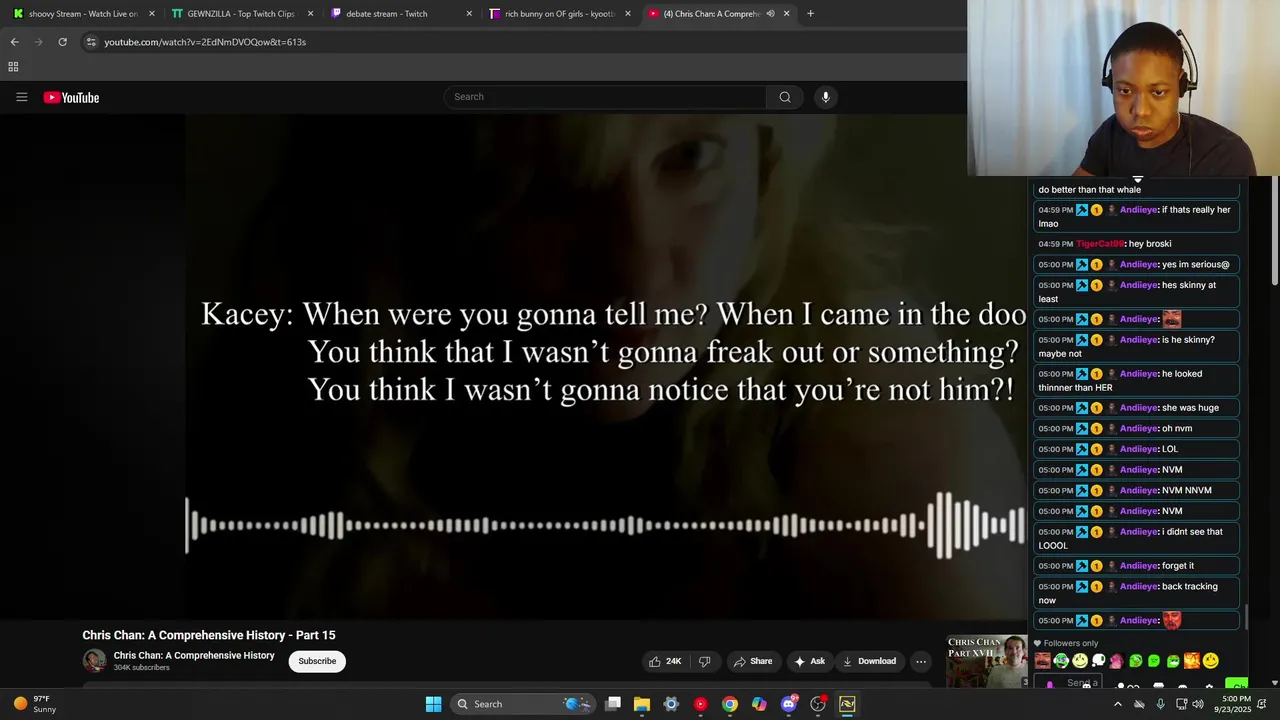Close the shoovy Stream tab
Image resolution: width=1280 pixels, height=720 pixels.
(152, 14)
